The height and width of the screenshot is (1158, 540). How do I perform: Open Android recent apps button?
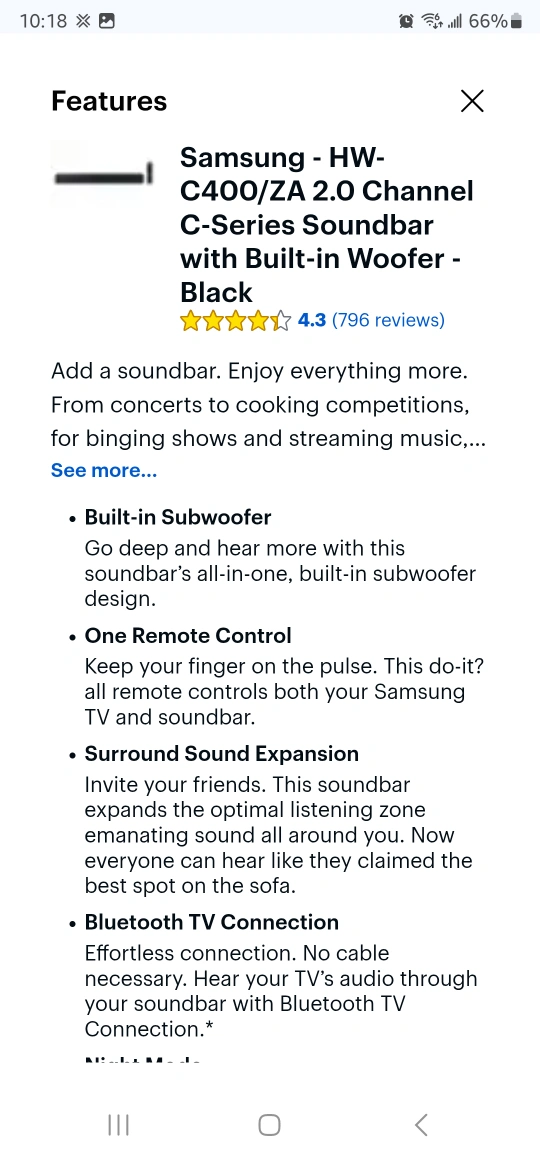click(x=118, y=1125)
